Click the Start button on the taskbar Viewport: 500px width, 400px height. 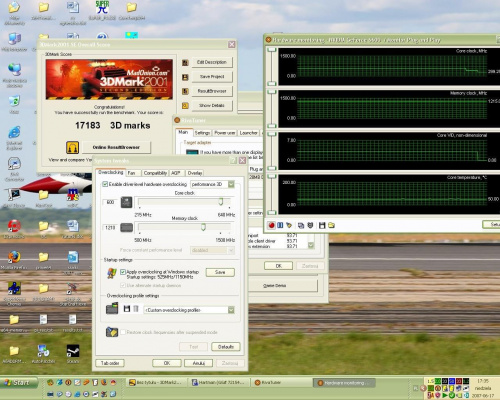pyautogui.click(x=18, y=382)
